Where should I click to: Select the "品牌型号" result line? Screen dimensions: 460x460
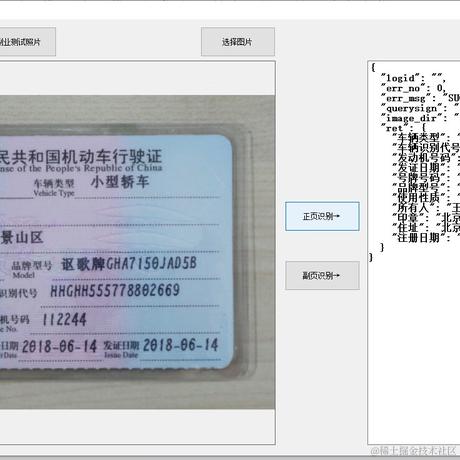pos(426,187)
